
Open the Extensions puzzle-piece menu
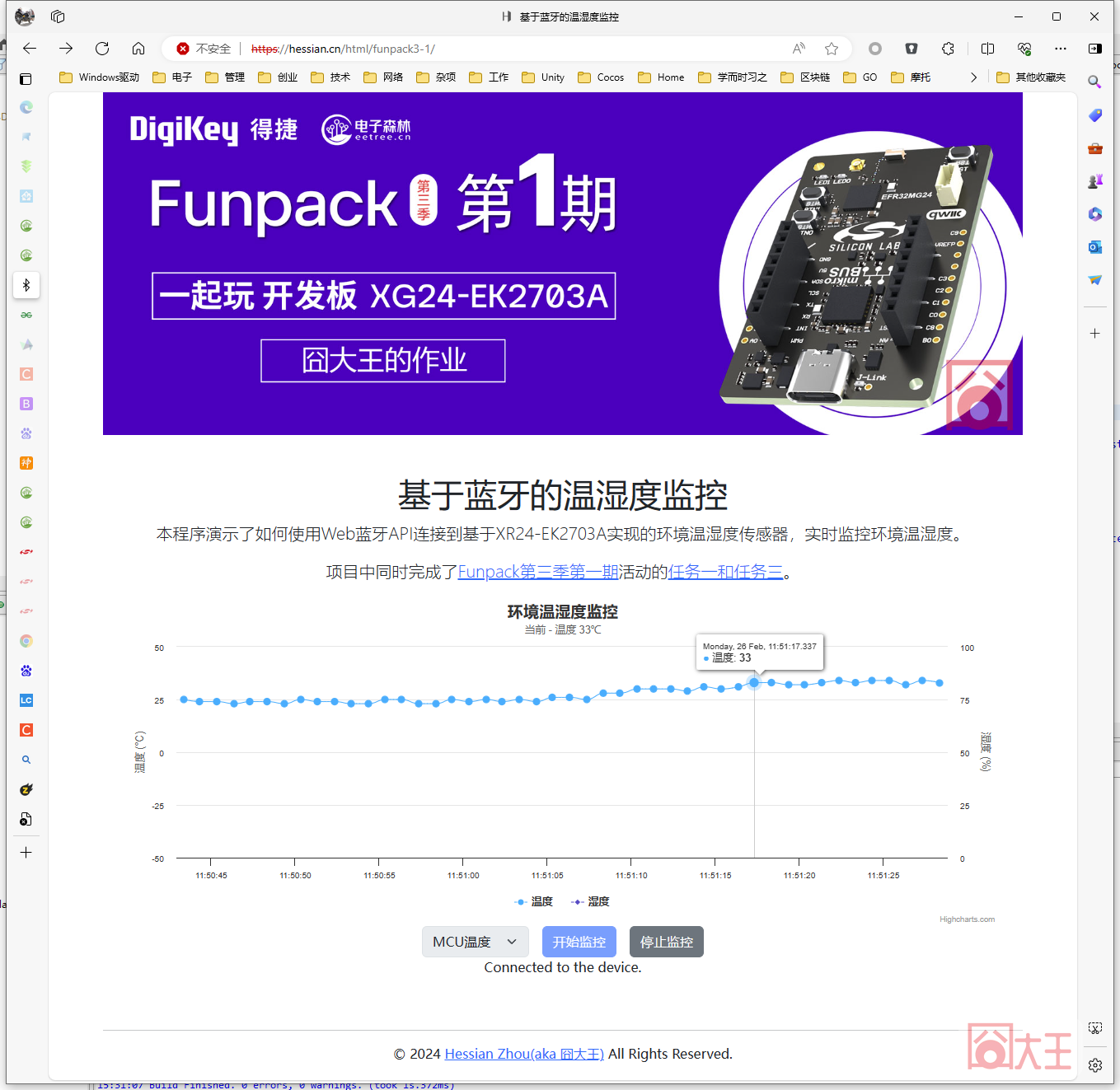tap(948, 49)
